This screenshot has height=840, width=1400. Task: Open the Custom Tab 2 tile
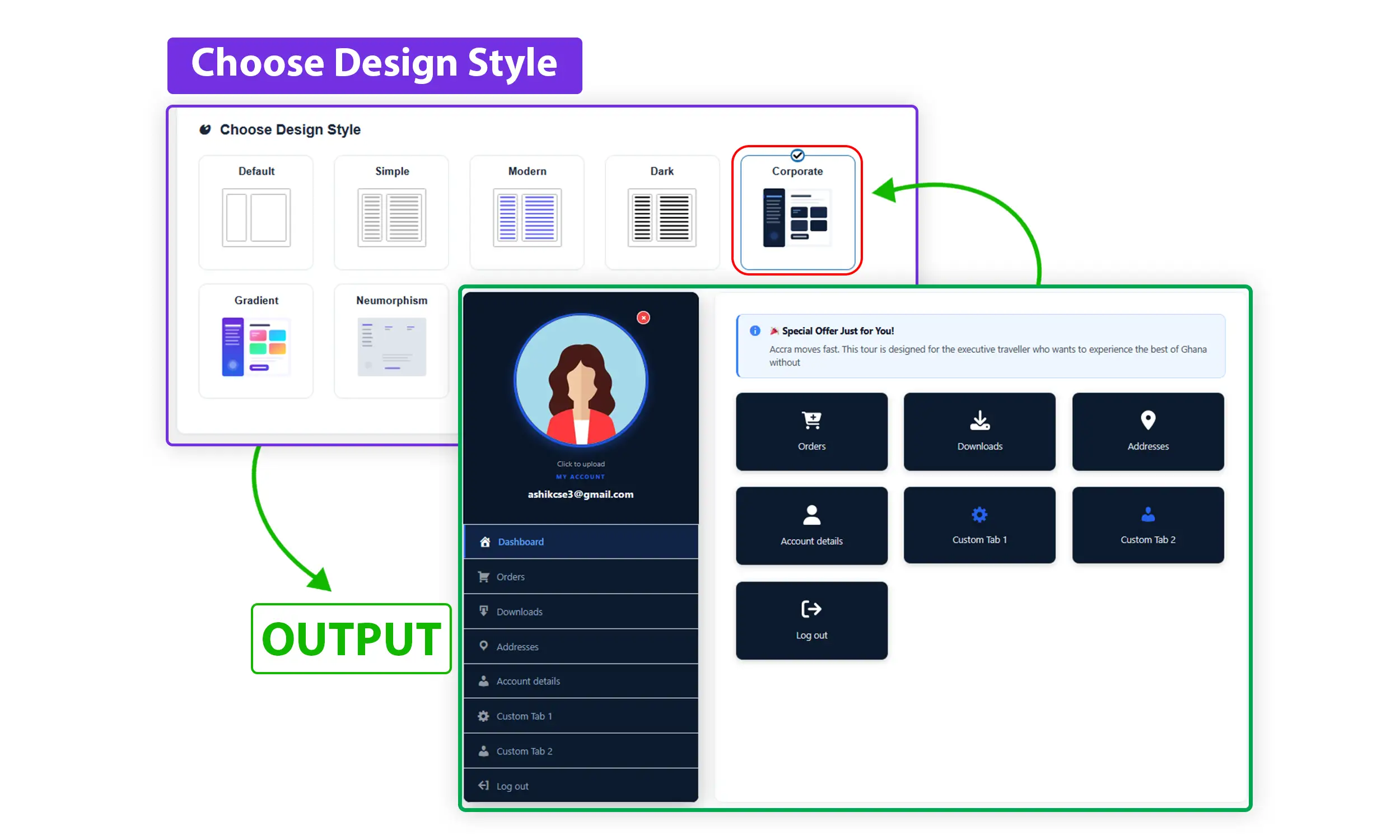1147,525
